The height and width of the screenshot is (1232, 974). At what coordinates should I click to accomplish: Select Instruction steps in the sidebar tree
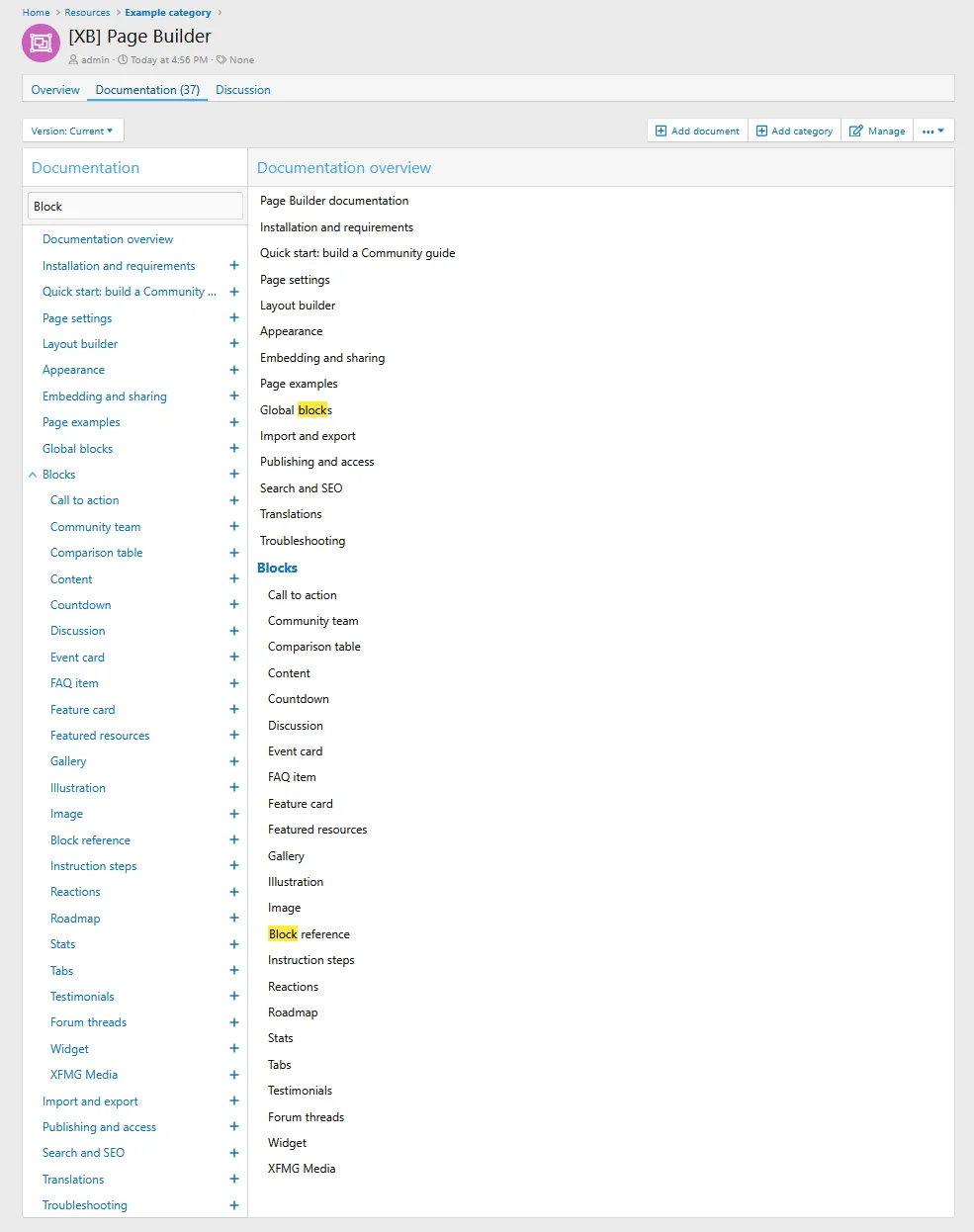coord(94,866)
